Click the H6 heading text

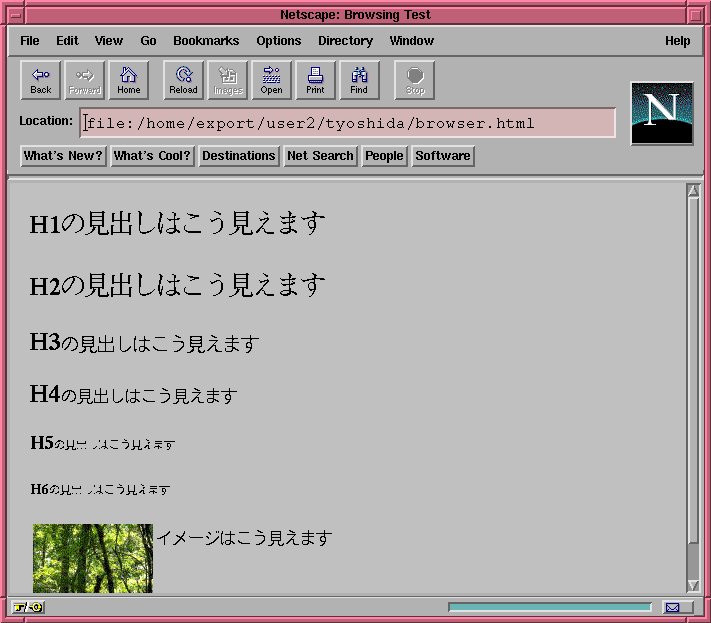click(x=100, y=489)
